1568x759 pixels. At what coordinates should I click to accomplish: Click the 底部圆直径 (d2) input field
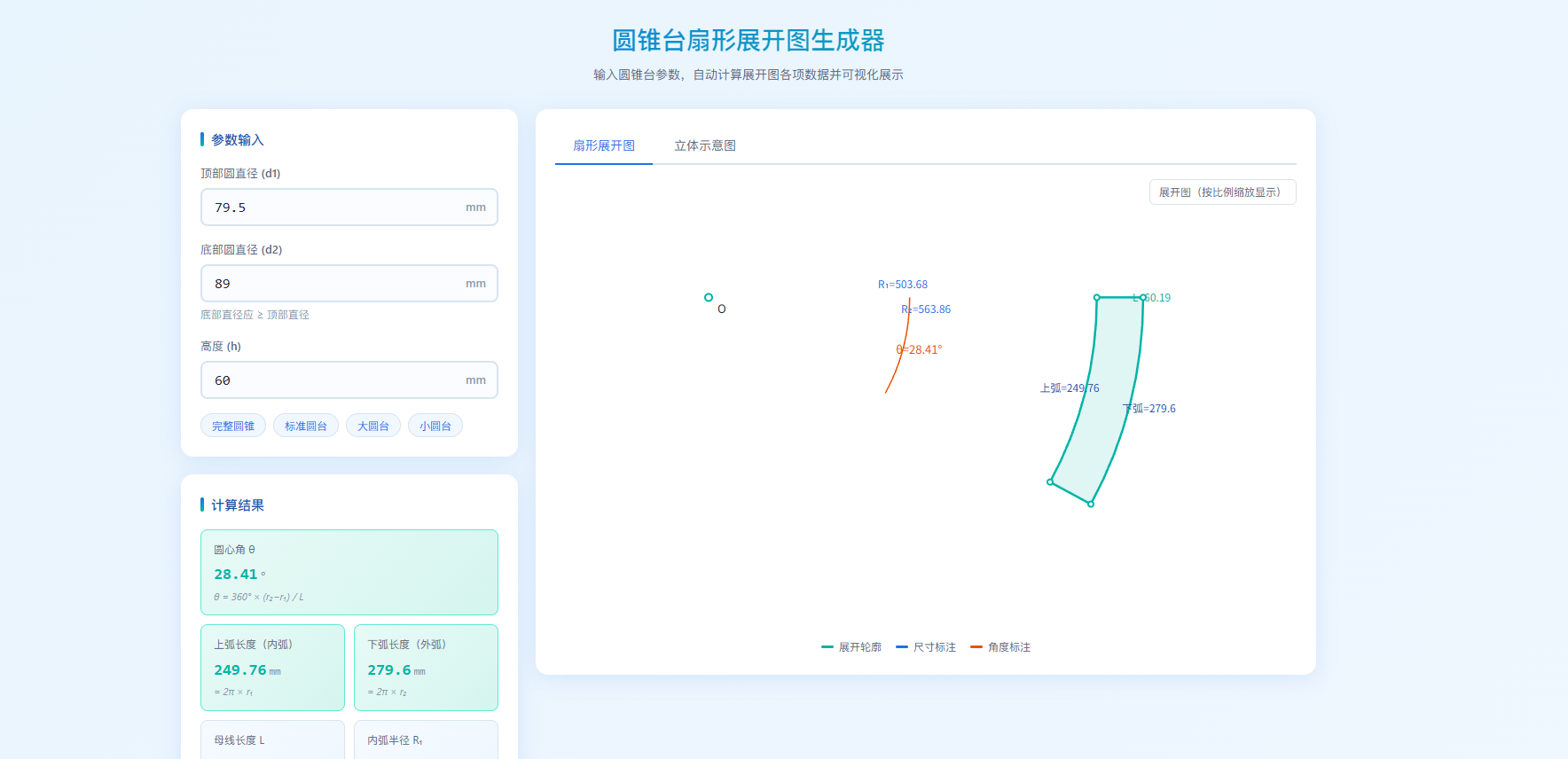(x=349, y=284)
